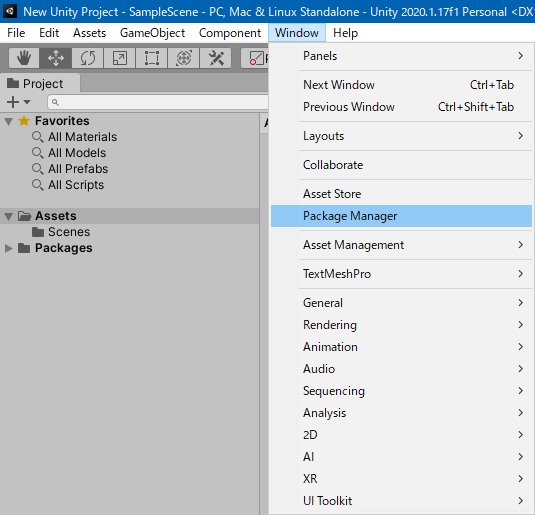
Task: Expand the Rendering submenu
Action: pyautogui.click(x=401, y=325)
